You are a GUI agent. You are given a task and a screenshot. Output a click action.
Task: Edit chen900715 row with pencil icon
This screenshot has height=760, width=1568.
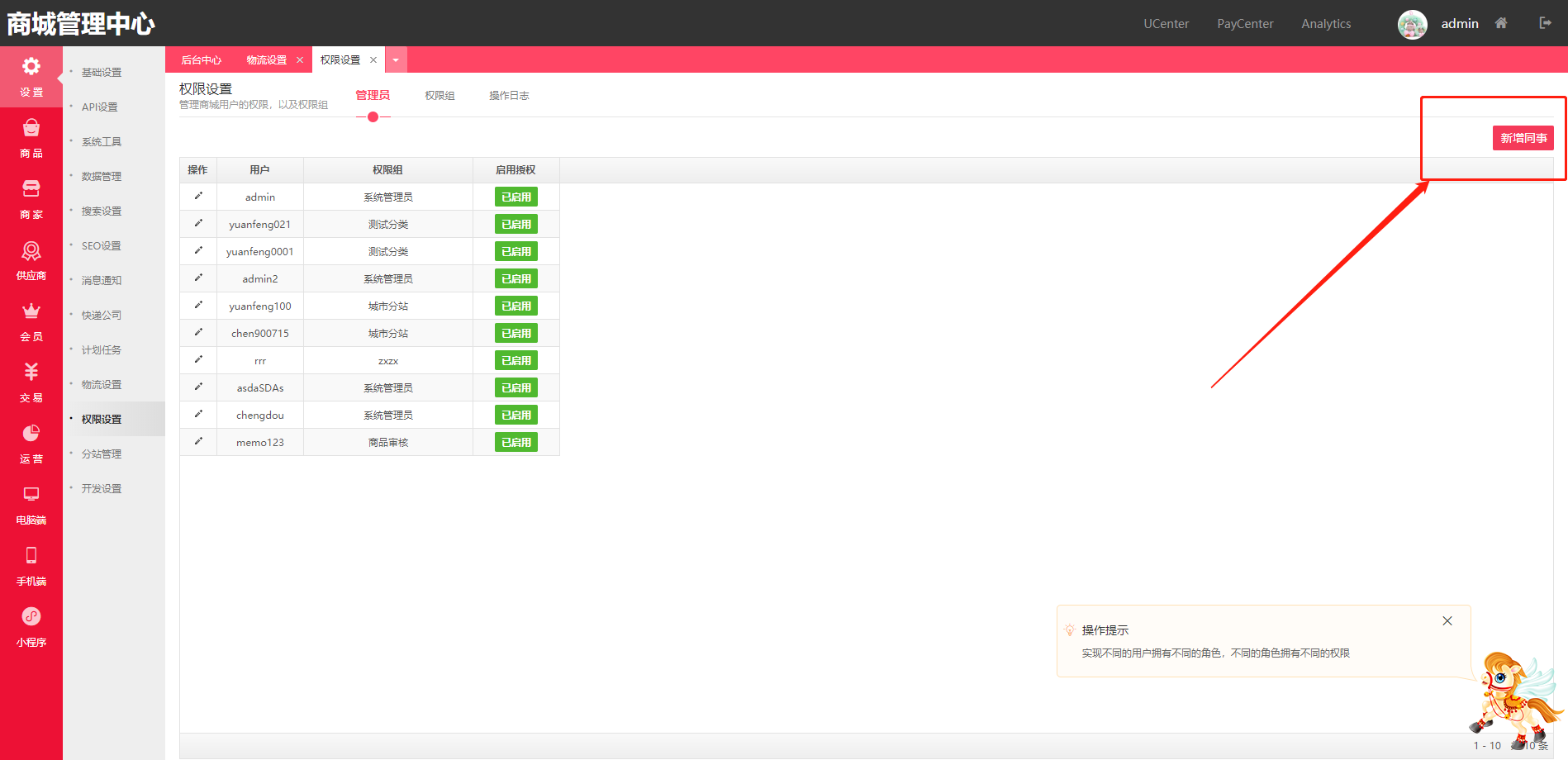point(198,332)
